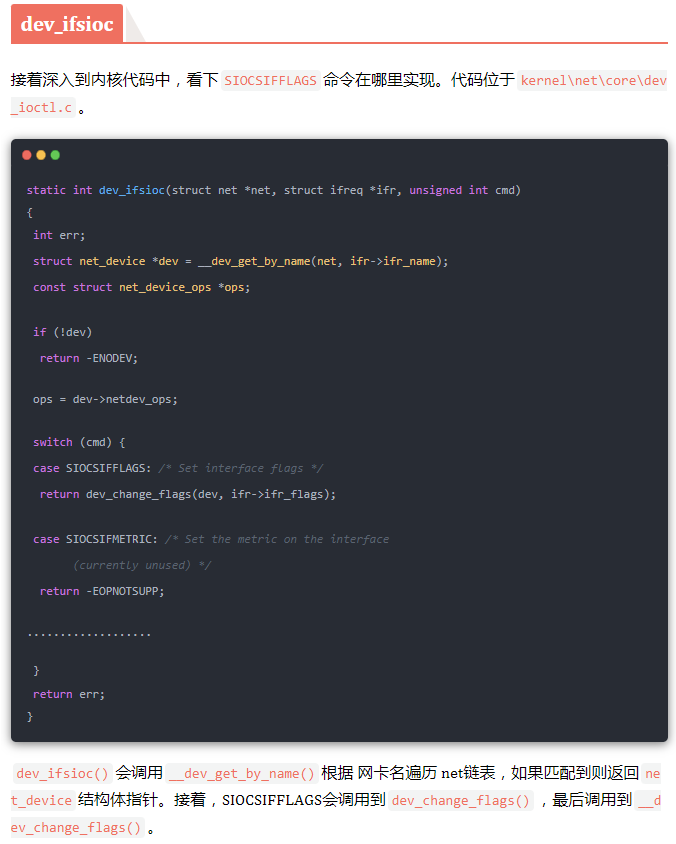Click the 'return -EOPNOTSUPP;' code line
Viewport: 676px width, 844px height.
click(102, 591)
